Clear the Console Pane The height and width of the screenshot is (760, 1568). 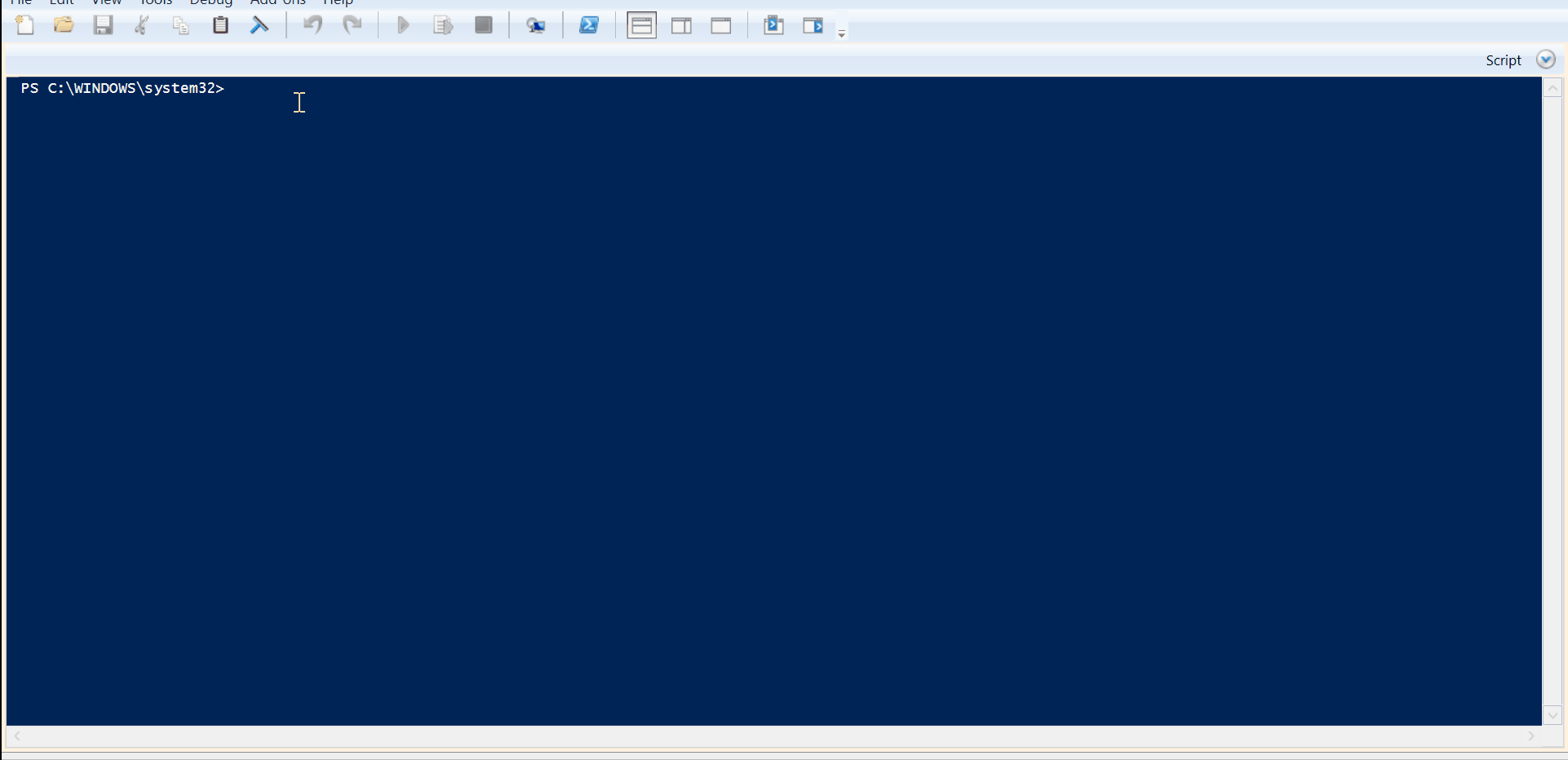point(259,25)
